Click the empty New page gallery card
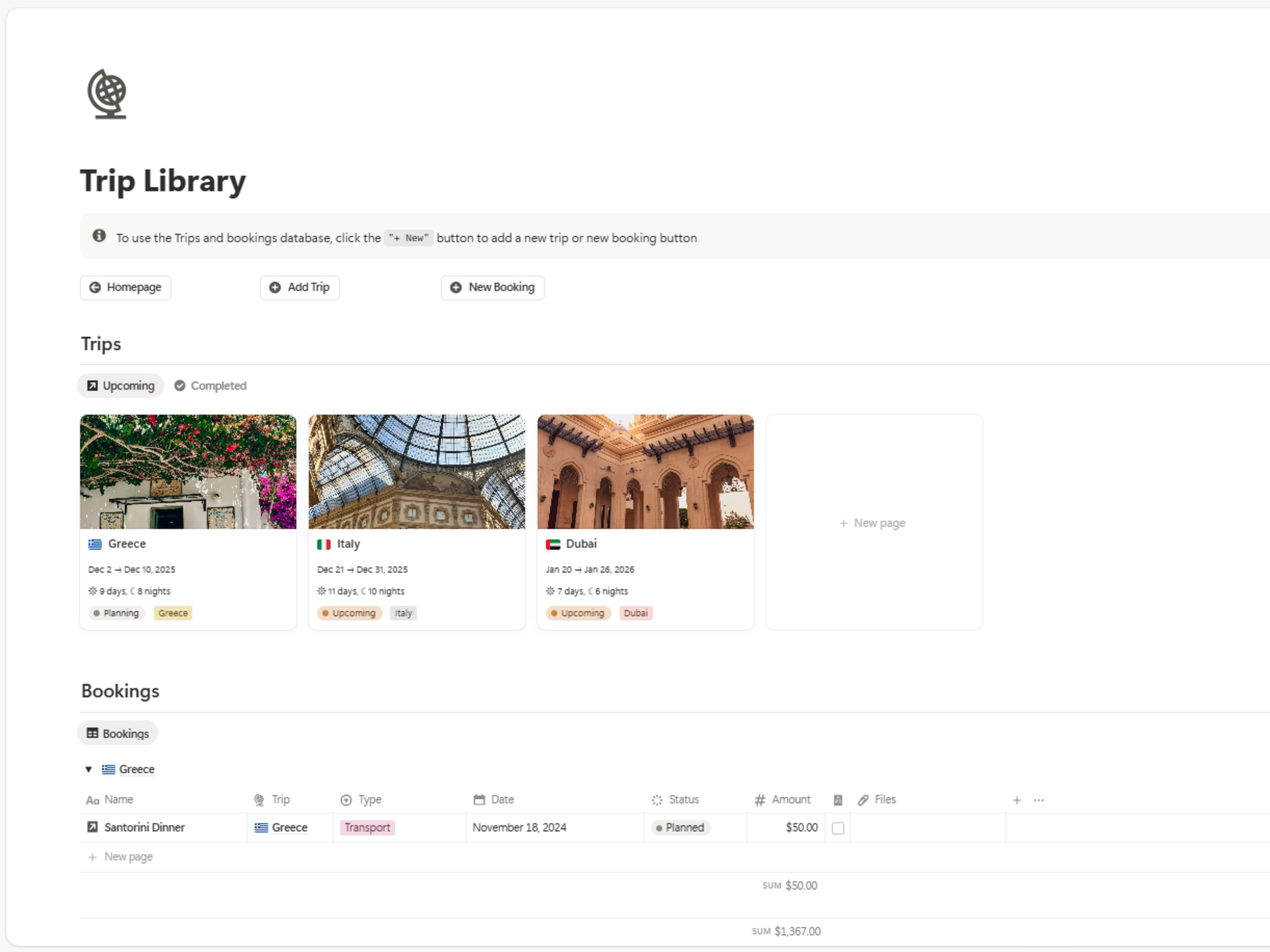 click(x=874, y=523)
